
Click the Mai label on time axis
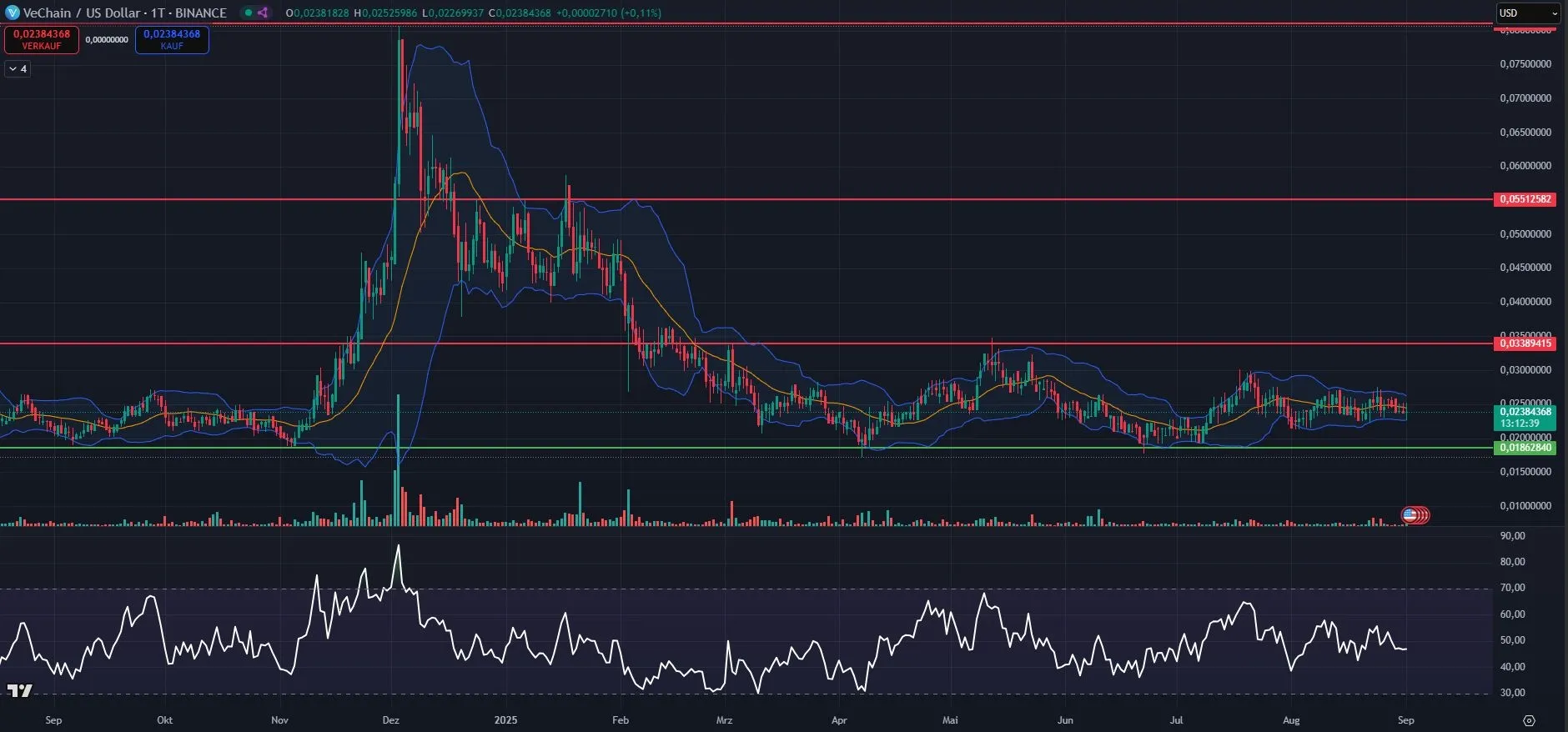tap(950, 720)
